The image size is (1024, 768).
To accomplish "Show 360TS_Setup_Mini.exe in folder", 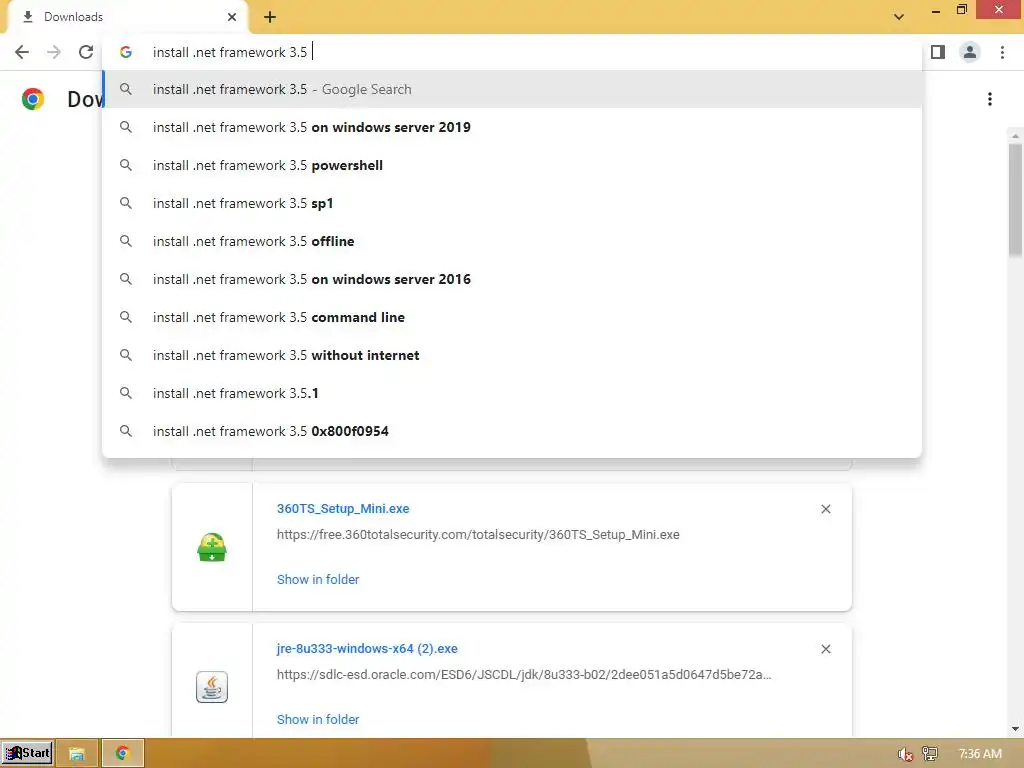I will [x=318, y=579].
